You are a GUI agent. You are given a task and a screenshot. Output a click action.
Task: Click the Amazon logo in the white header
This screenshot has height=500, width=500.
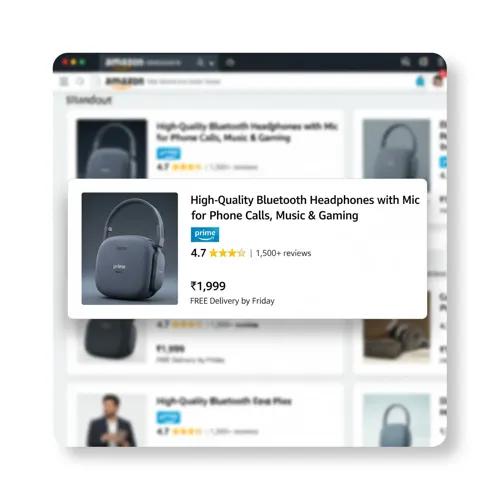(x=125, y=82)
